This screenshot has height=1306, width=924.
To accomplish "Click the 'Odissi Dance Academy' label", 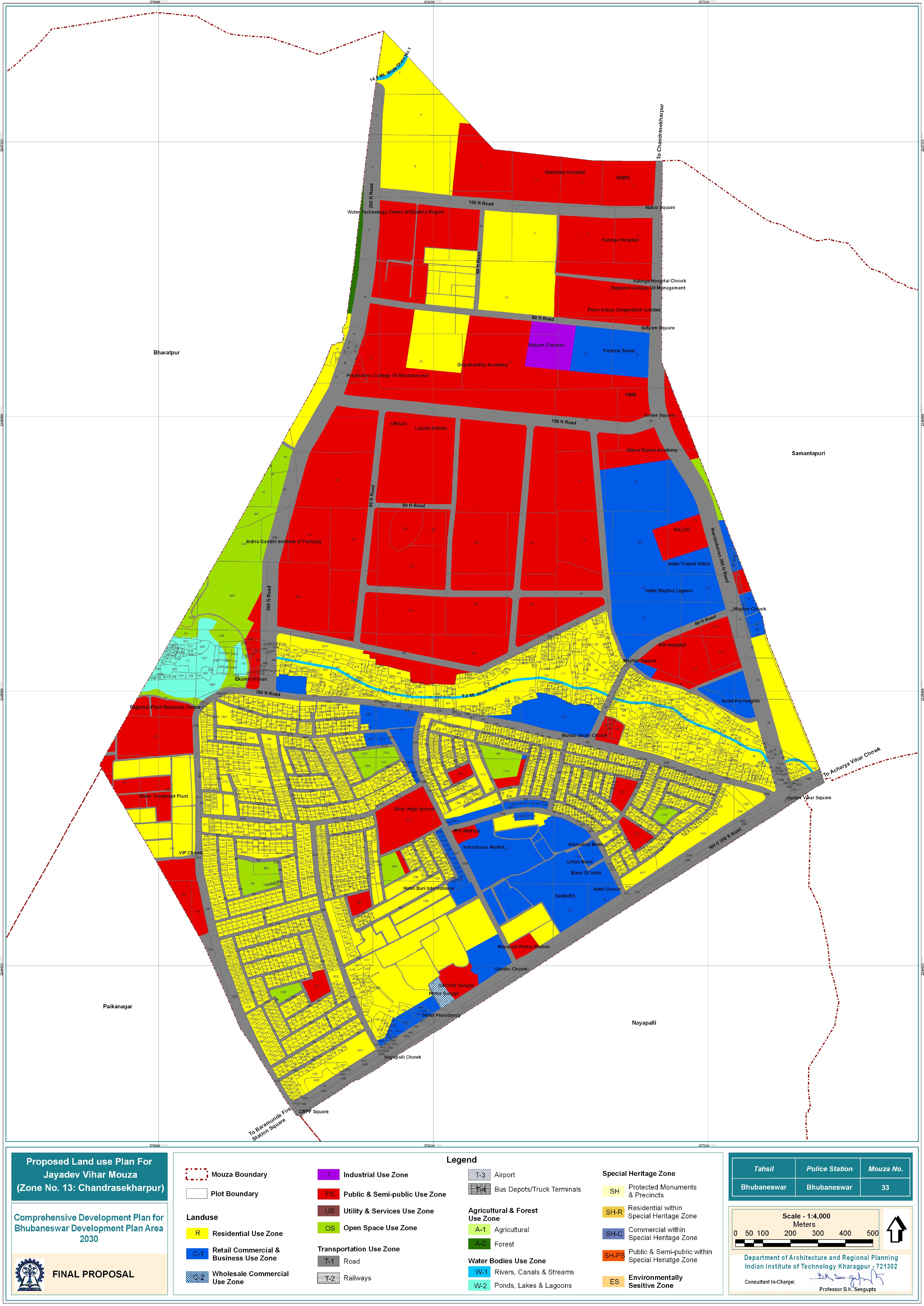I will tap(652, 450).
